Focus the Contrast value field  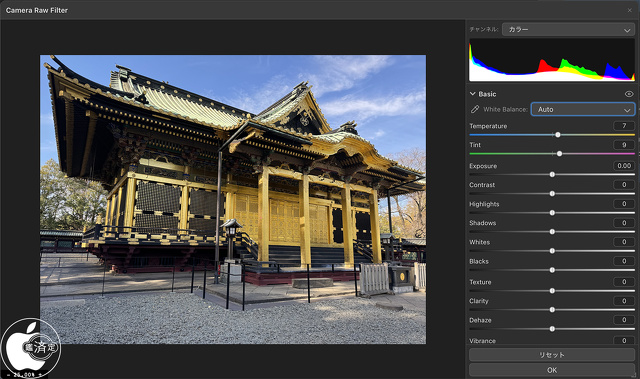coord(624,184)
